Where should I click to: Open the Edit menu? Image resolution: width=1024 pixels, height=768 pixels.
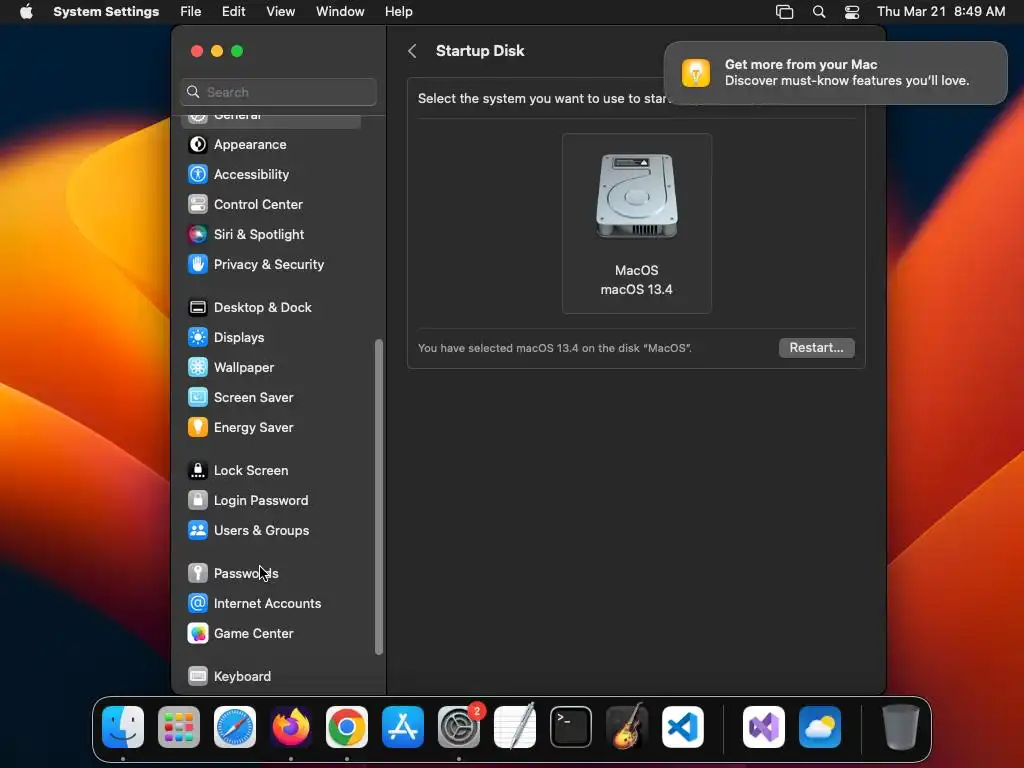[233, 12]
